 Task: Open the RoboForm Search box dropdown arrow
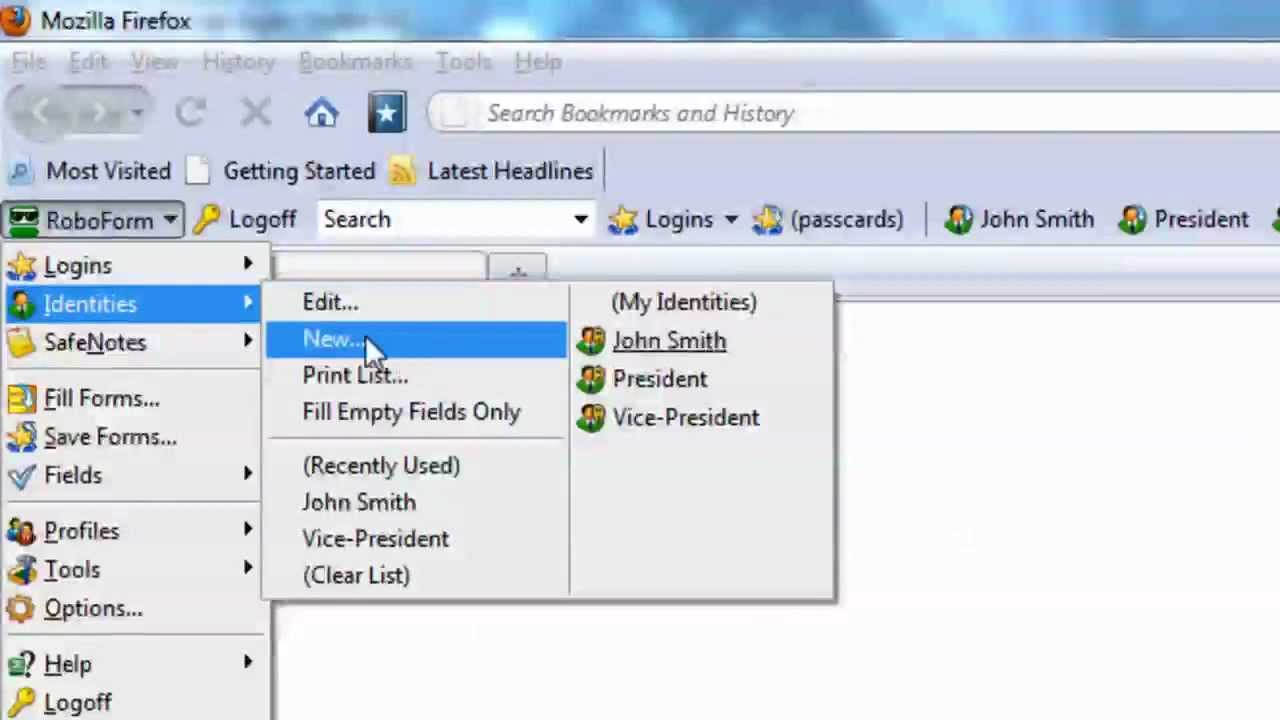[580, 219]
